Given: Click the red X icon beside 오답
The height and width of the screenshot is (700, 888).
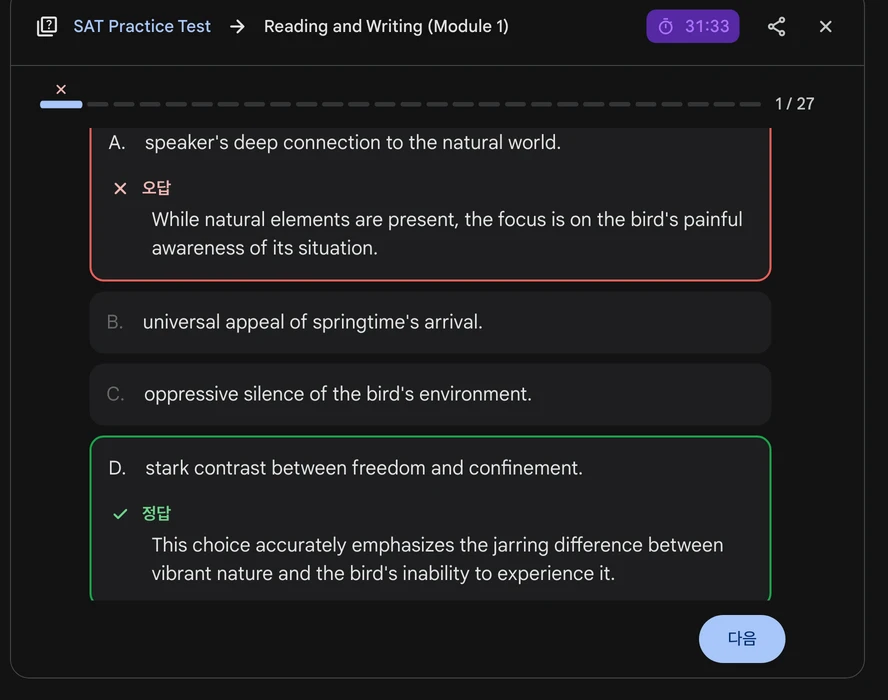Looking at the screenshot, I should pos(120,189).
